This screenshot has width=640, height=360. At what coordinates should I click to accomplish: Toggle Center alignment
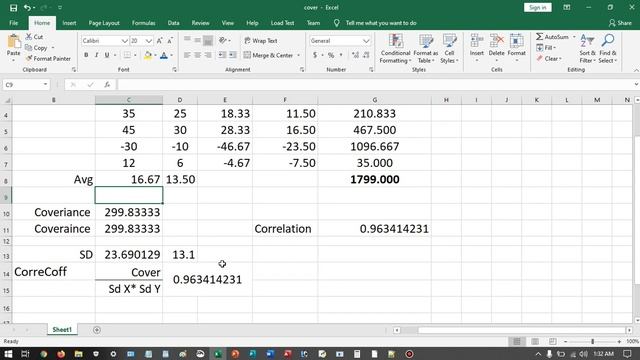click(198, 55)
